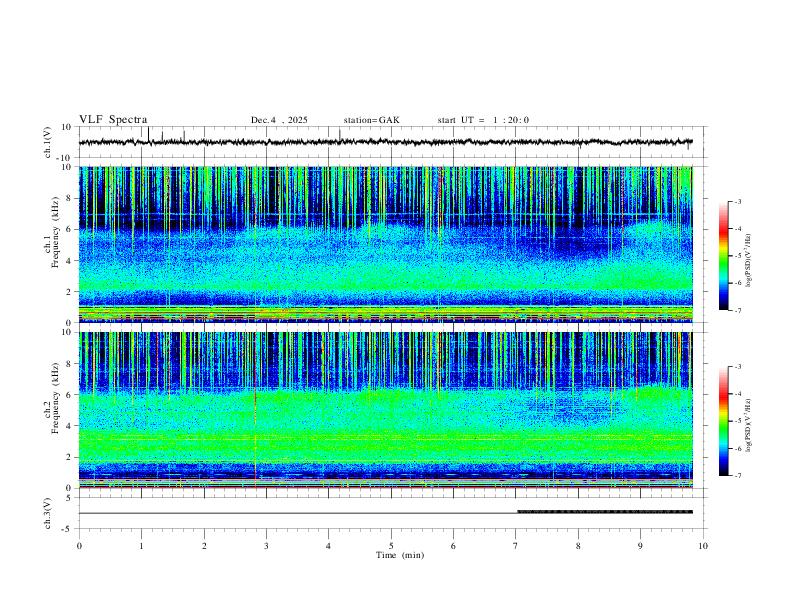
Task: Click the ch.2 spectrogram color bar
Action: [723, 421]
